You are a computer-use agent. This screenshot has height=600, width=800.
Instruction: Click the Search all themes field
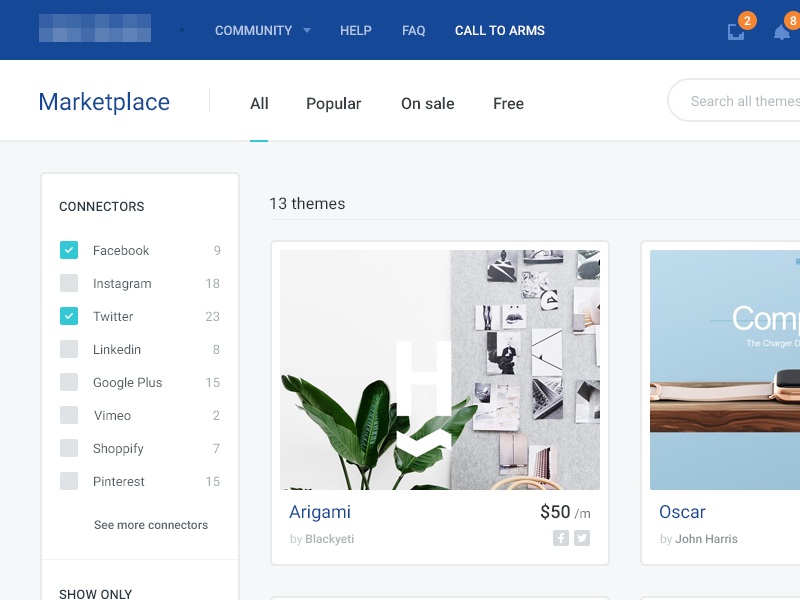point(740,101)
